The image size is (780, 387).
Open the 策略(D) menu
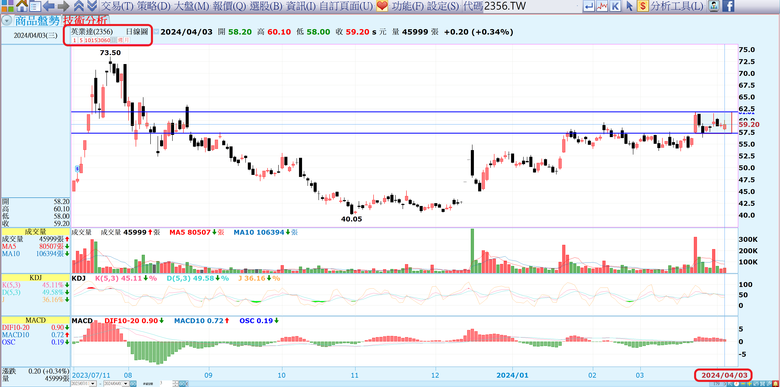point(153,6)
